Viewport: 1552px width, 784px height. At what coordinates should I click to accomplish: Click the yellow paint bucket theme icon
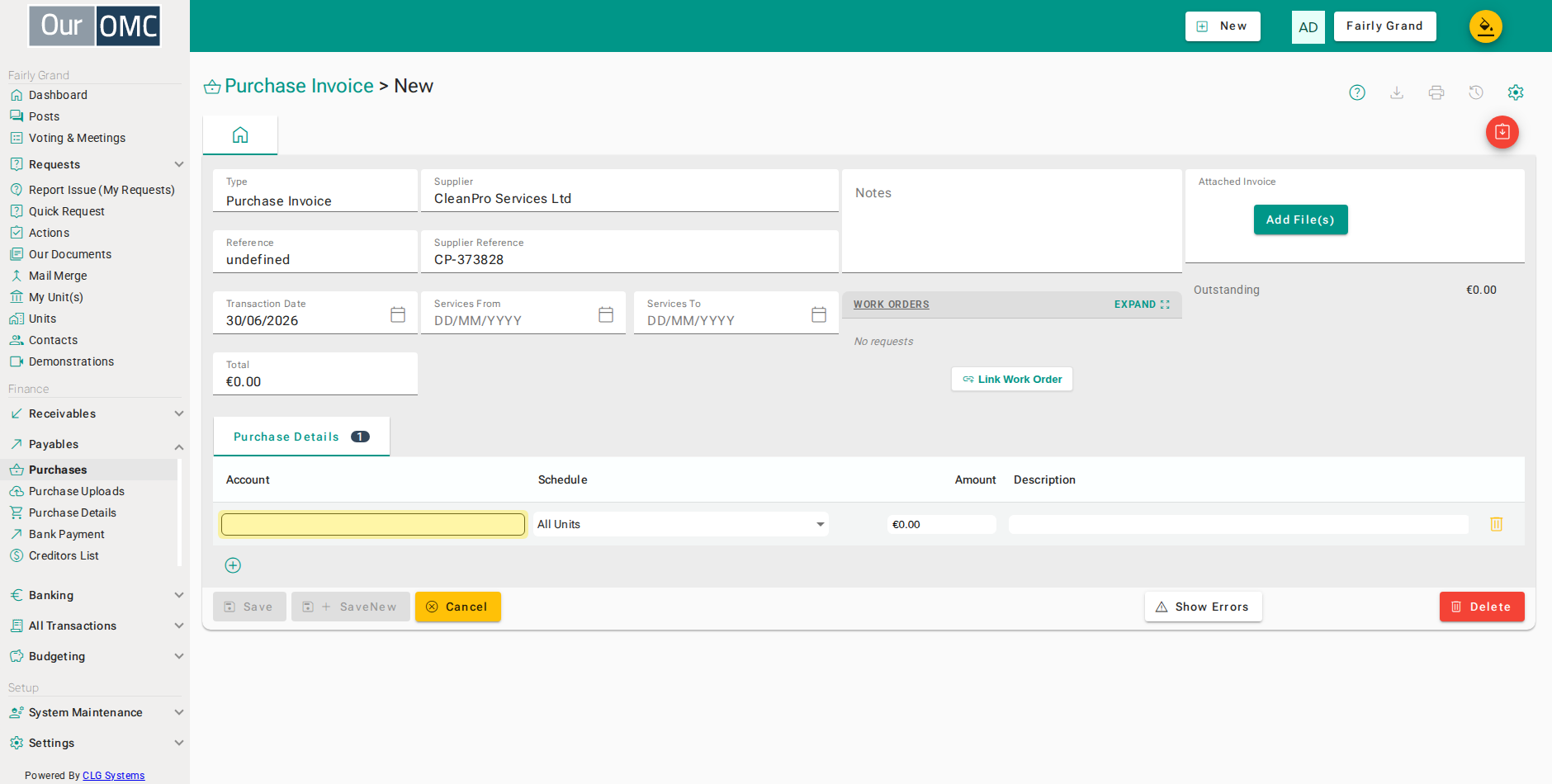pos(1486,26)
